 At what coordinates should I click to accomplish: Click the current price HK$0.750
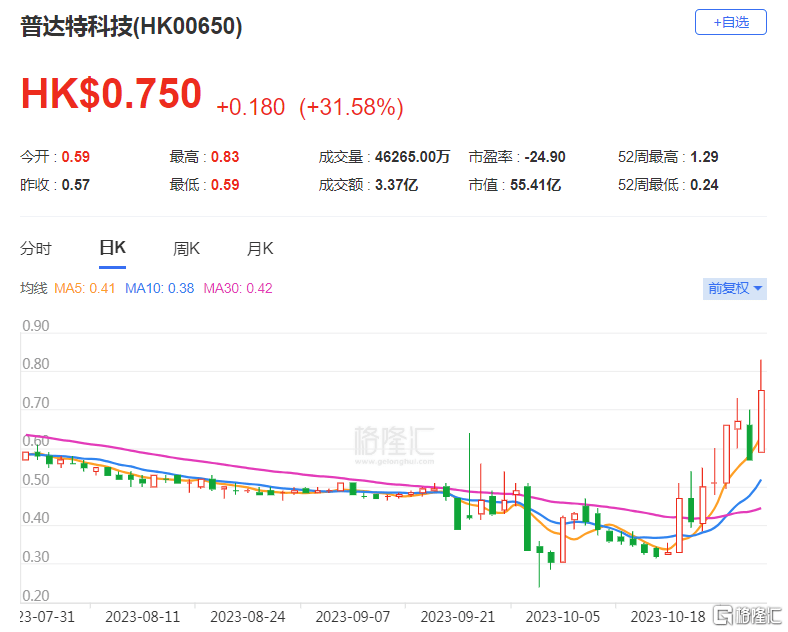(x=111, y=93)
